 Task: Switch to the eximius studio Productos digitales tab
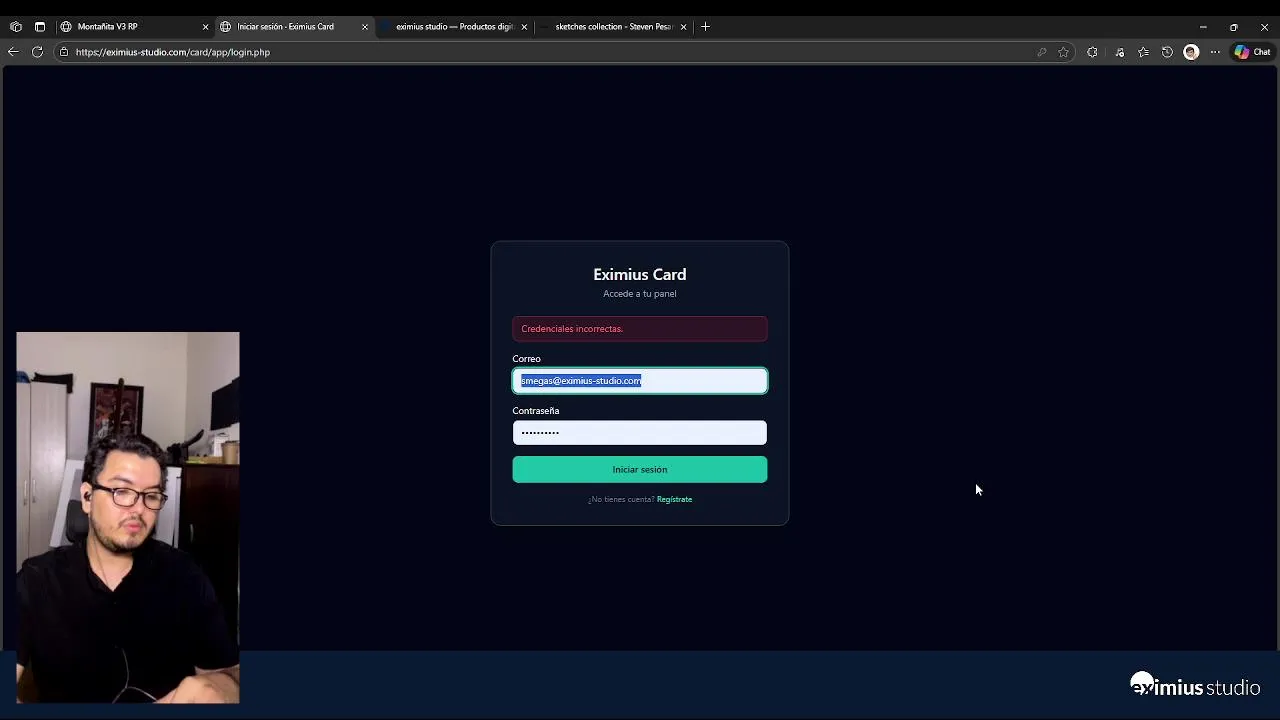(454, 27)
